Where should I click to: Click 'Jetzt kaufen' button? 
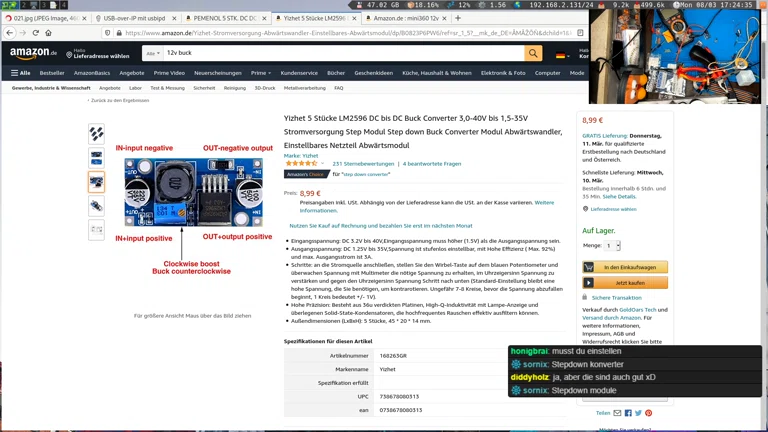pos(625,283)
